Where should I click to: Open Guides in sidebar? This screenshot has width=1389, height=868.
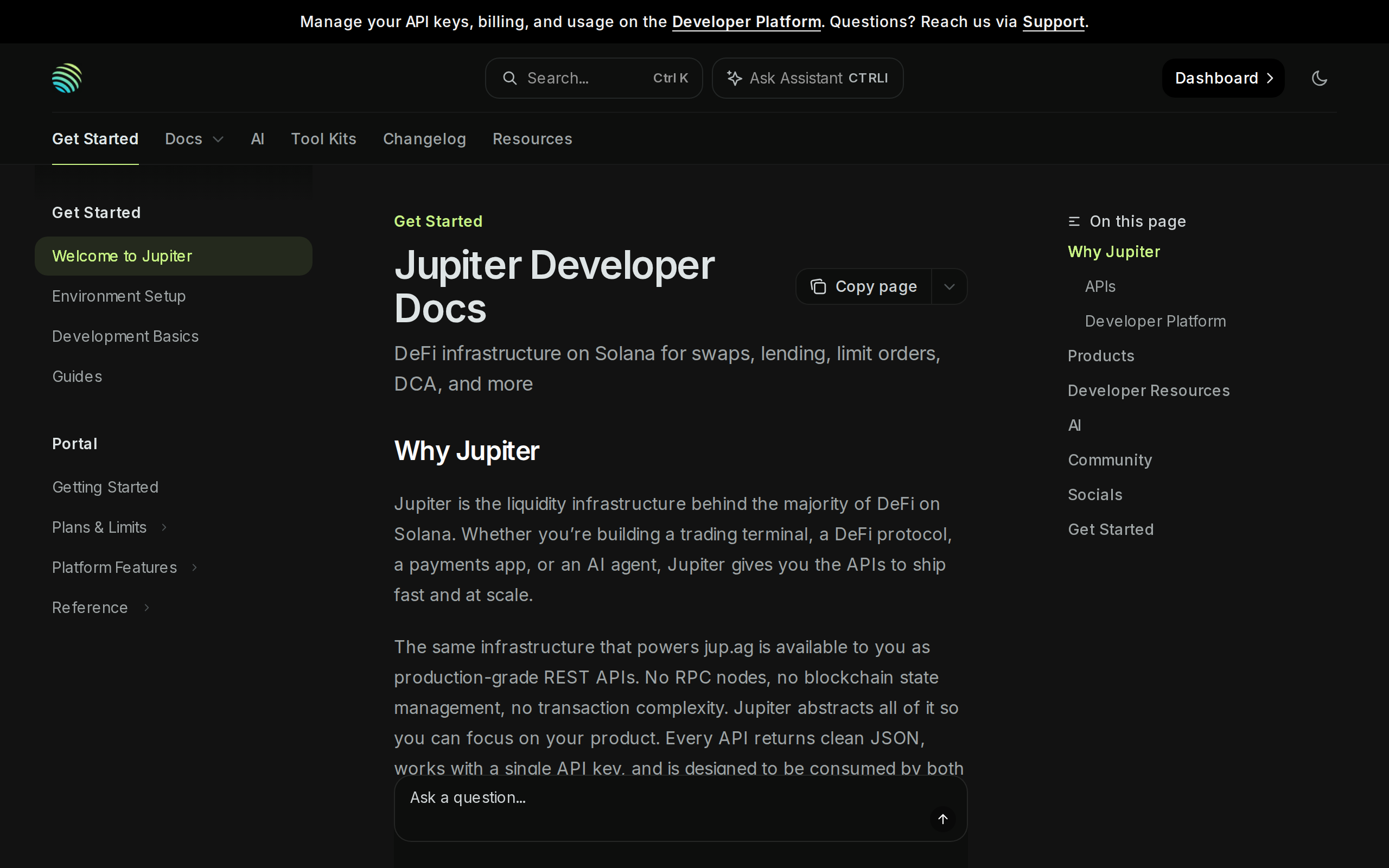pos(77,376)
